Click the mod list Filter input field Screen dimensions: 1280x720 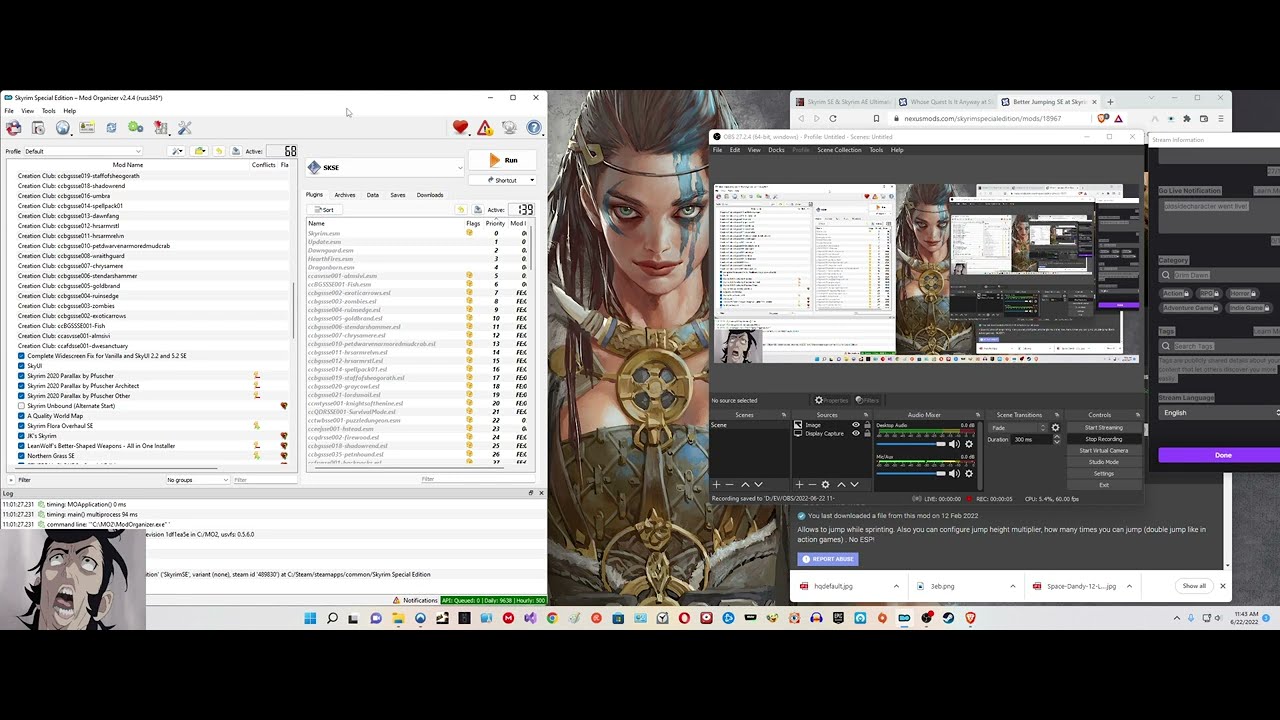[264, 480]
